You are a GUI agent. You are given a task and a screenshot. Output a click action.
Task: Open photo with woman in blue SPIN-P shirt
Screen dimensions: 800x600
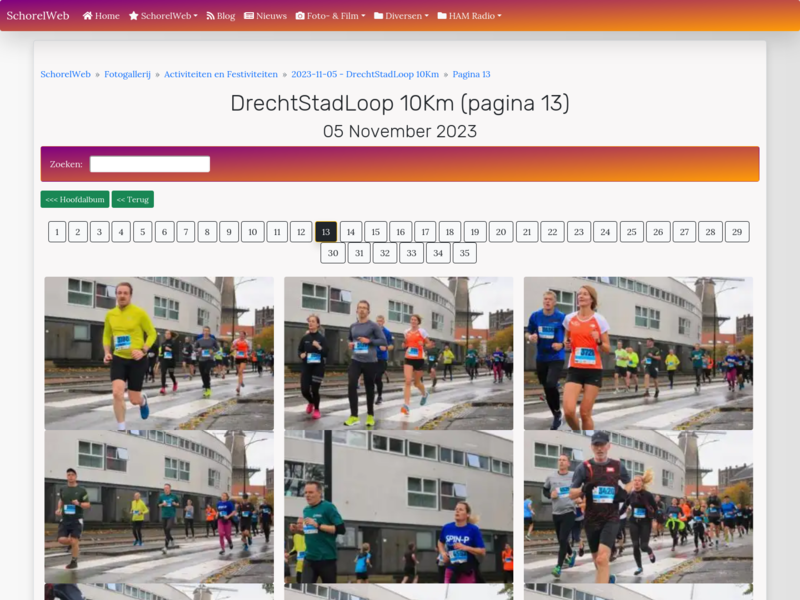point(398,507)
